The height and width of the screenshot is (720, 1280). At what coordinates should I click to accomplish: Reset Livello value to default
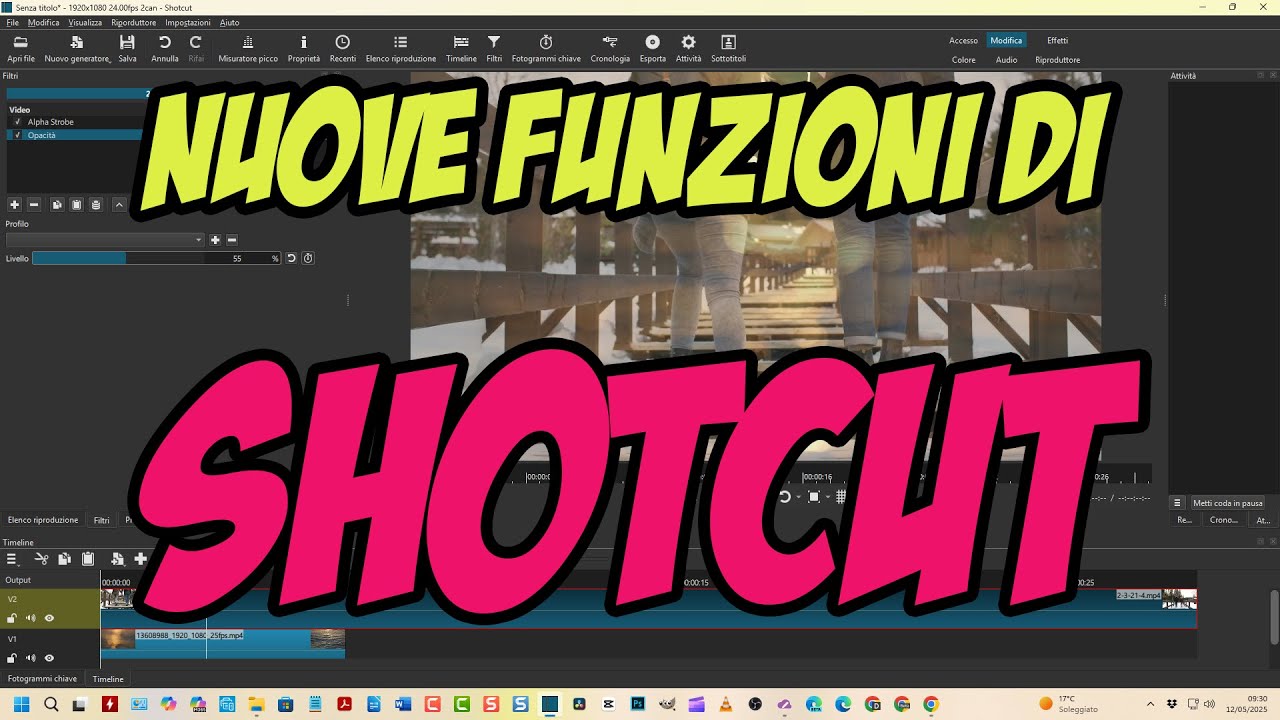(291, 258)
